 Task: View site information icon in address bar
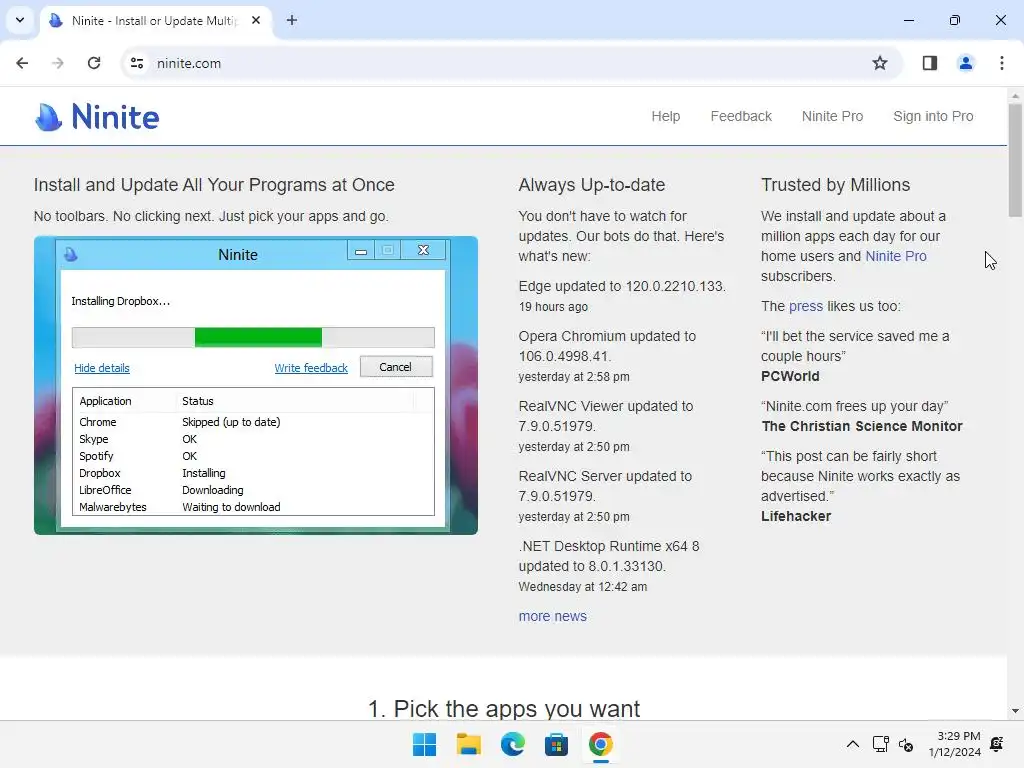coord(136,63)
